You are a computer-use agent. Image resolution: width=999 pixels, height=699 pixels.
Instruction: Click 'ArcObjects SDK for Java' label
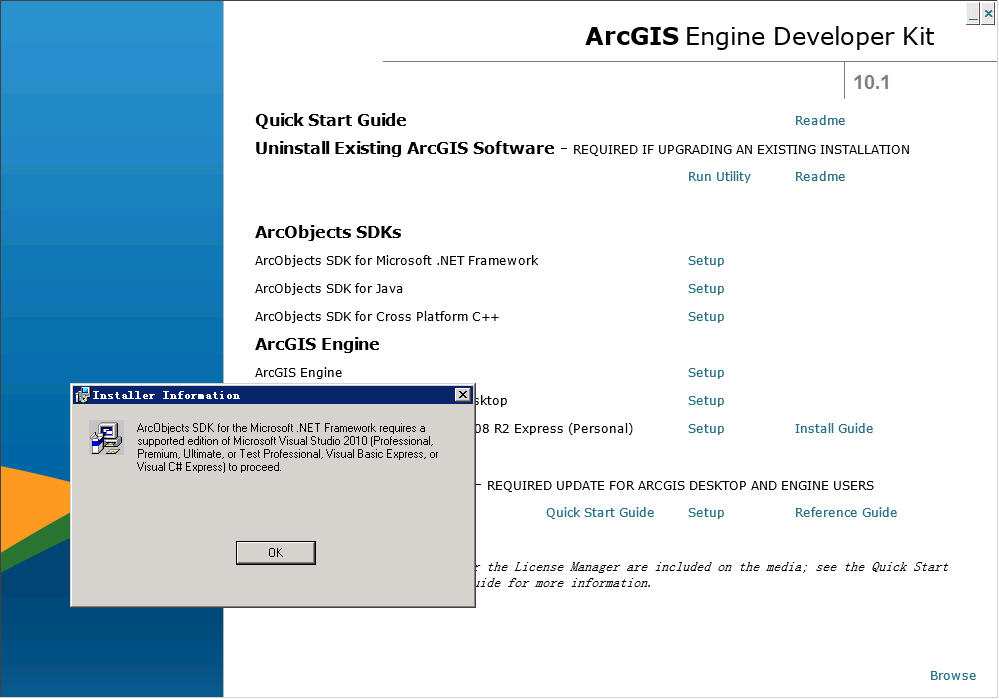coord(329,289)
